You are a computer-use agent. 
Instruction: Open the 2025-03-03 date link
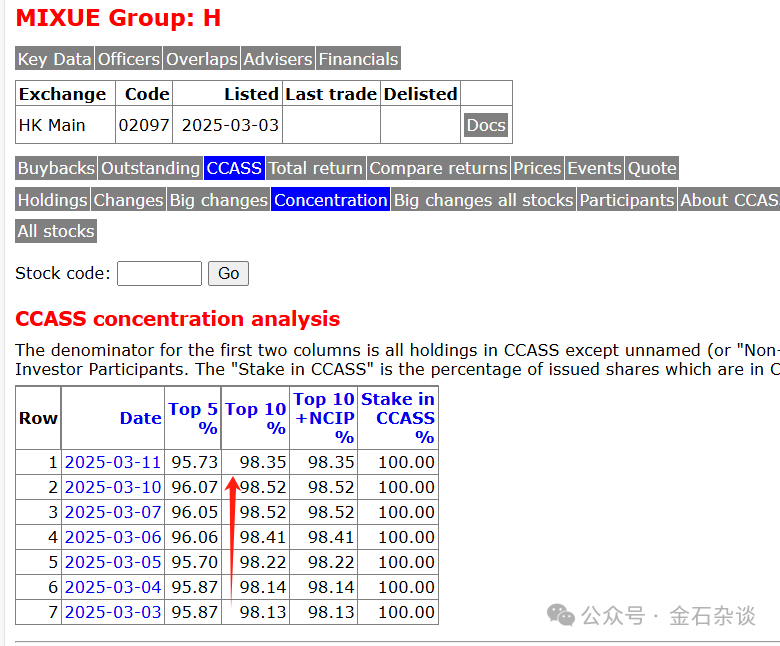pos(113,612)
